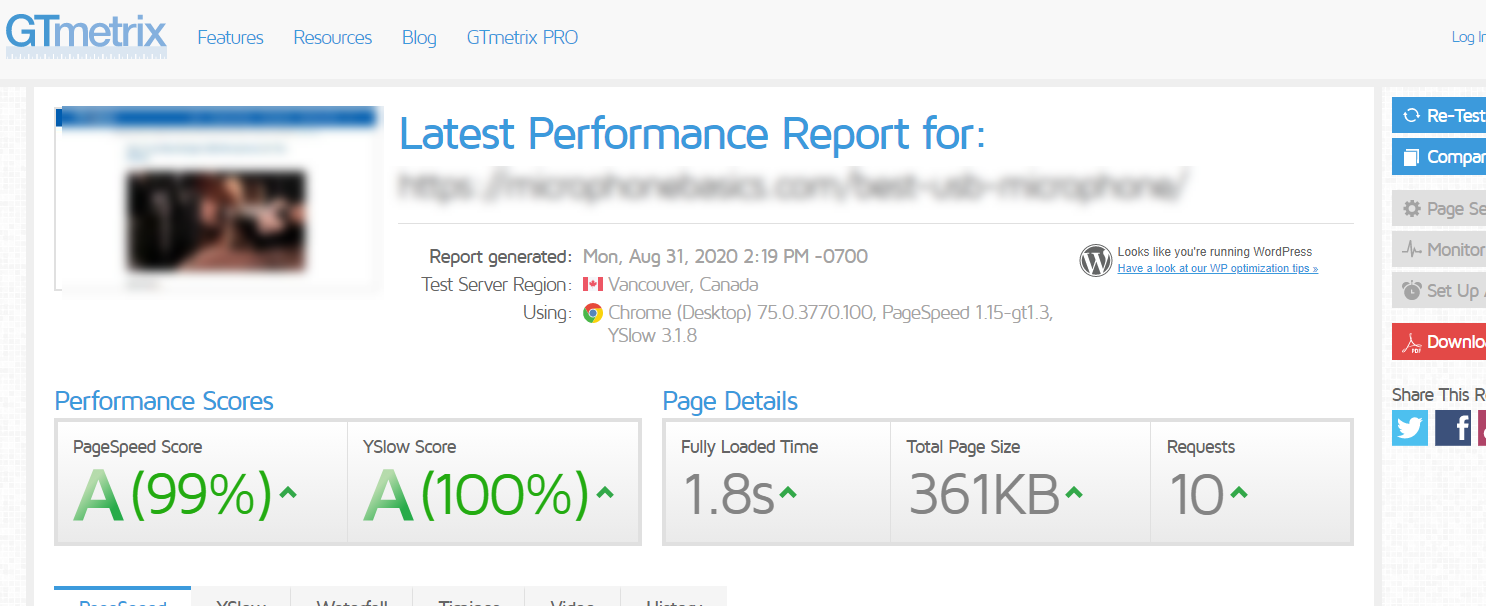Click the WordPress logo icon

click(x=1095, y=260)
